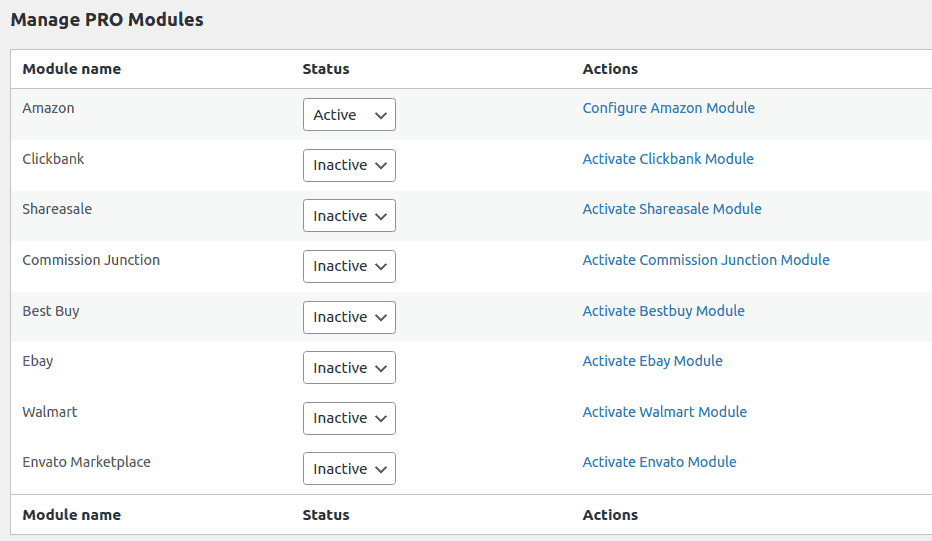The height and width of the screenshot is (541, 932).
Task: Click the top Actions column header
Action: point(610,69)
